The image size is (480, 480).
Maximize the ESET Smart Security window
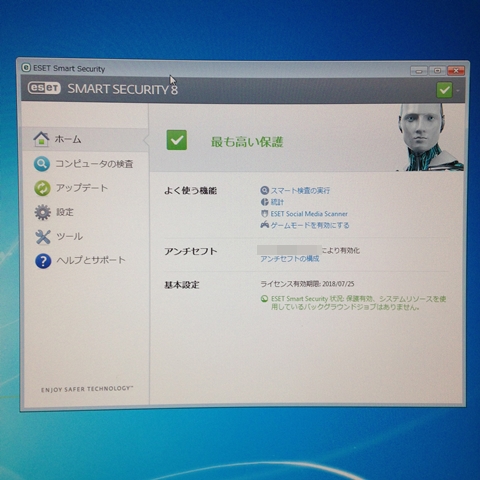coord(437,71)
